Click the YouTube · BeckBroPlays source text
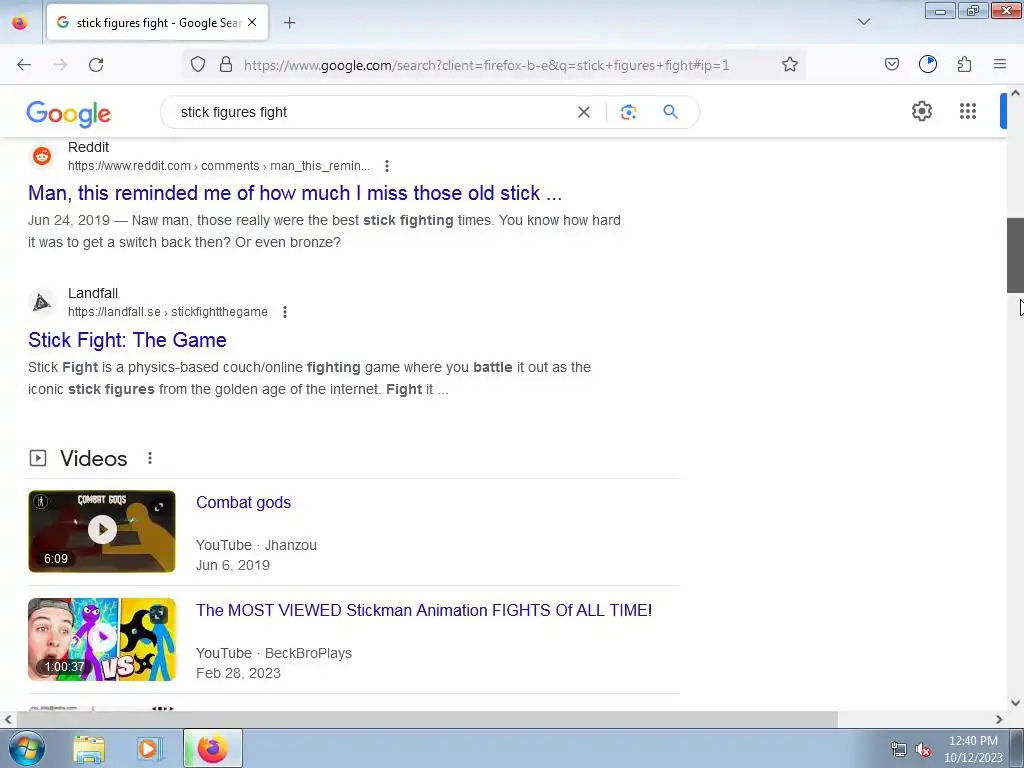 pos(274,653)
